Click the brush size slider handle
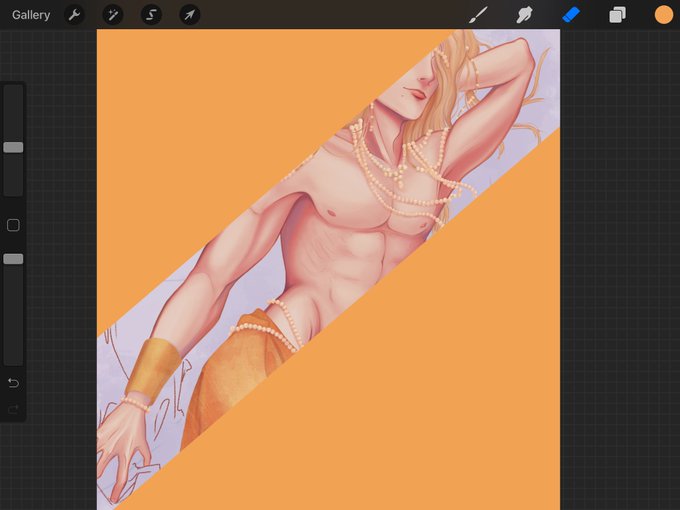 [13, 147]
